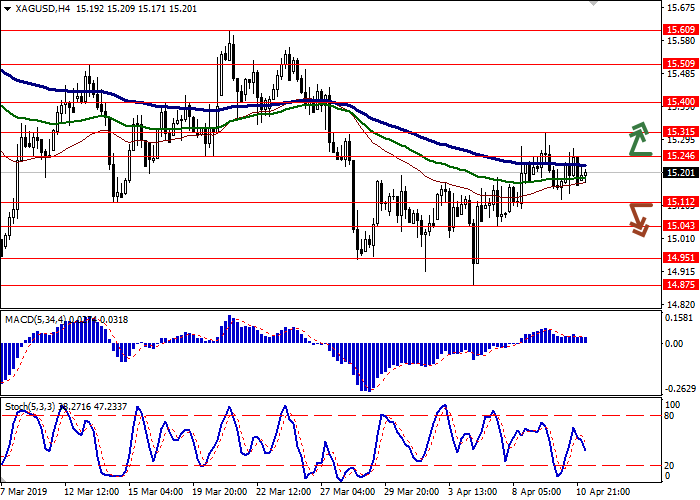Click the chart shift marker at top right

click(x=595, y=5)
